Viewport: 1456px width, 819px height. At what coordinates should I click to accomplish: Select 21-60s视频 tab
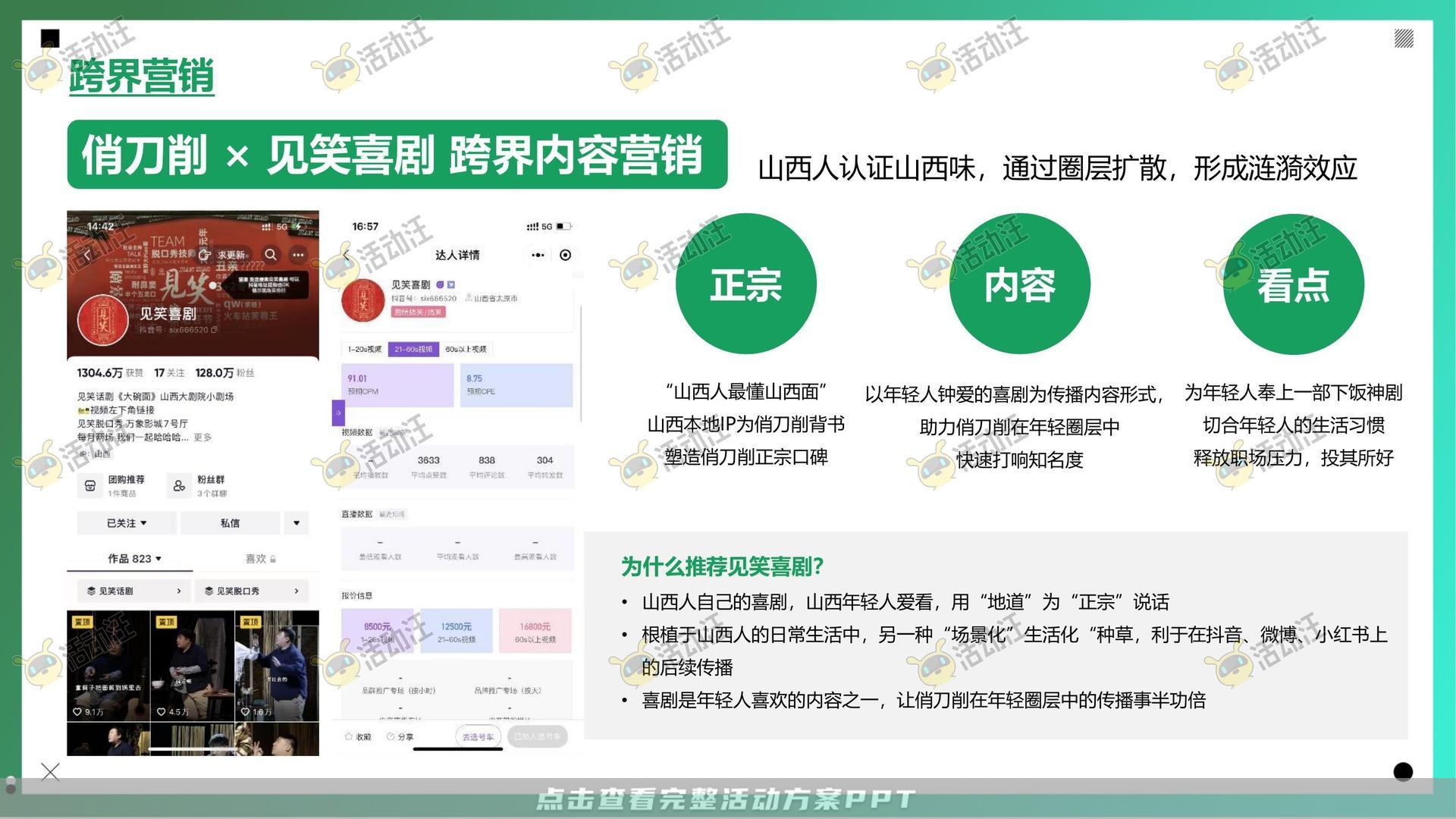(x=413, y=350)
